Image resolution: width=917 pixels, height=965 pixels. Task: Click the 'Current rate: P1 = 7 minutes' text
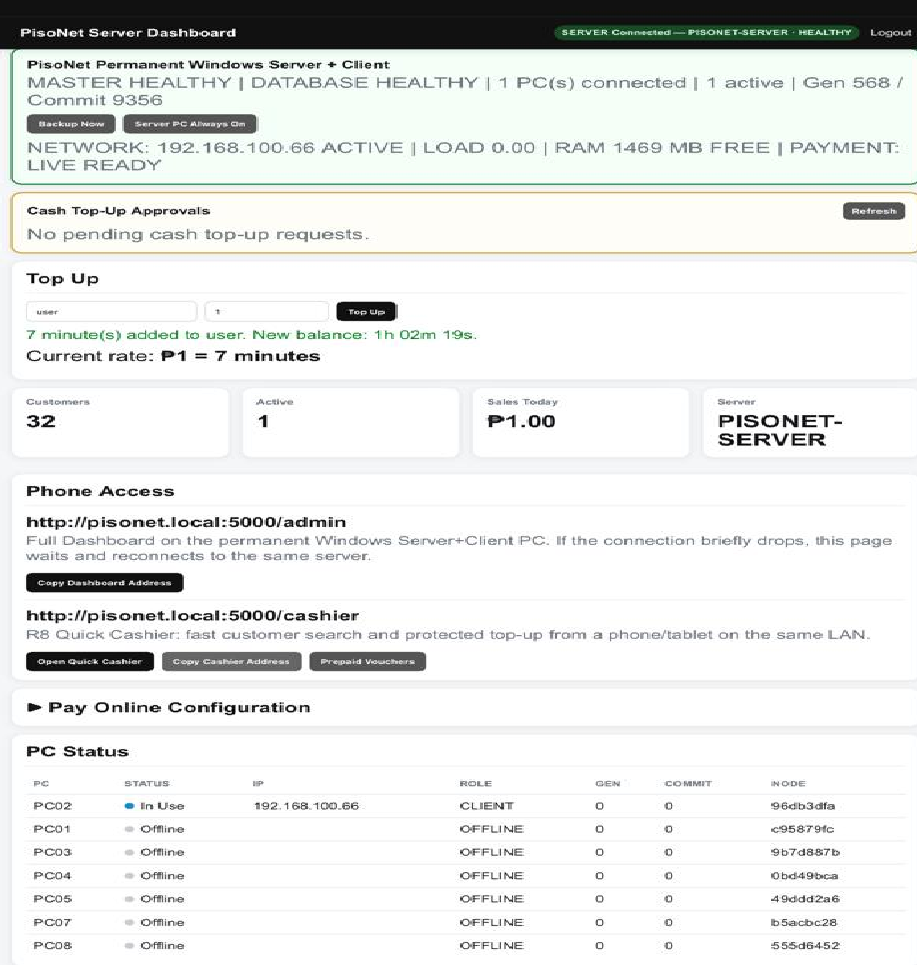(x=173, y=356)
